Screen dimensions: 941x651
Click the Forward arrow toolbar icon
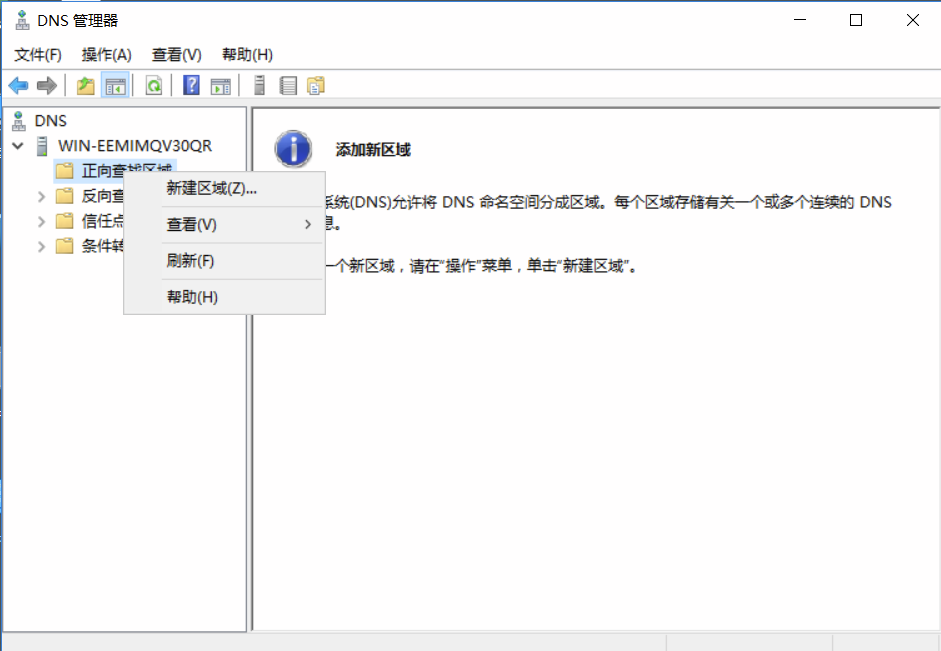(47, 86)
